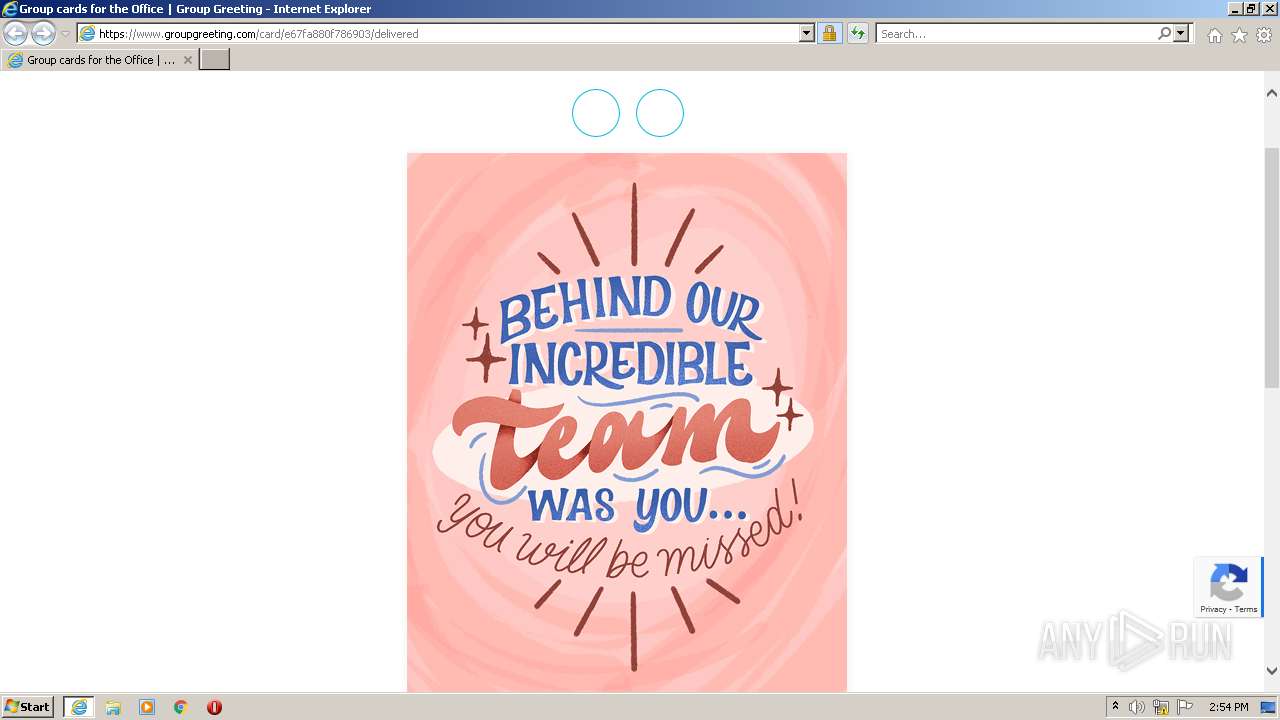Close the Group cards for the Office tab
Viewport: 1280px width, 720px height.
(x=188, y=60)
